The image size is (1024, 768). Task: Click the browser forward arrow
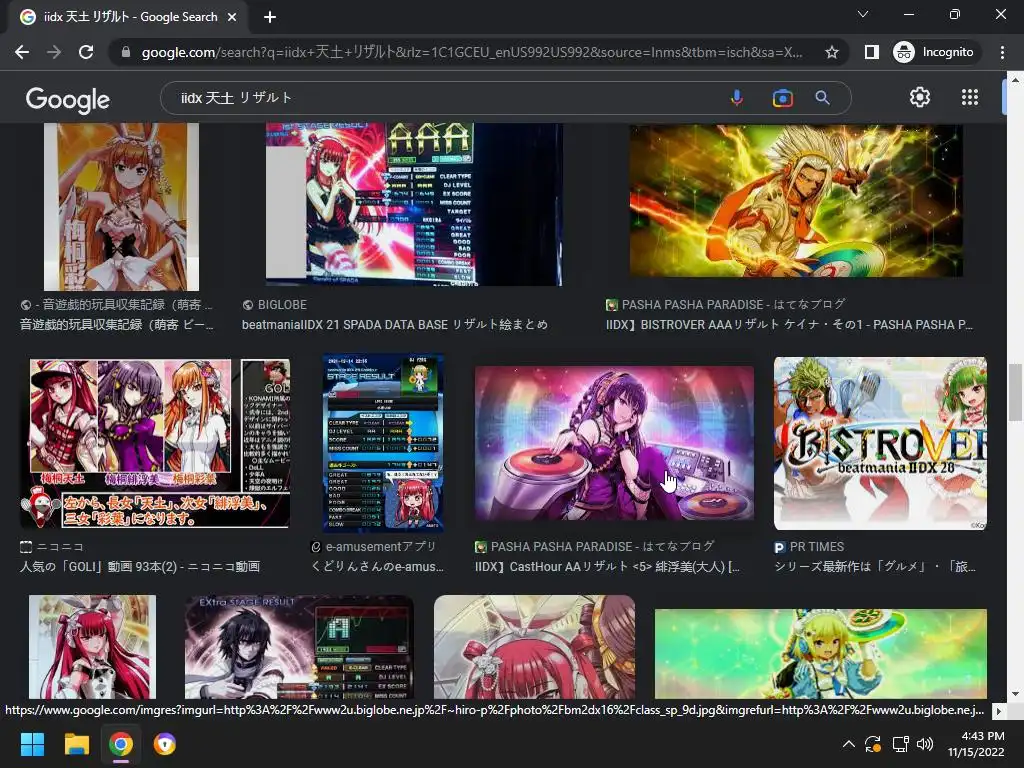coord(54,52)
